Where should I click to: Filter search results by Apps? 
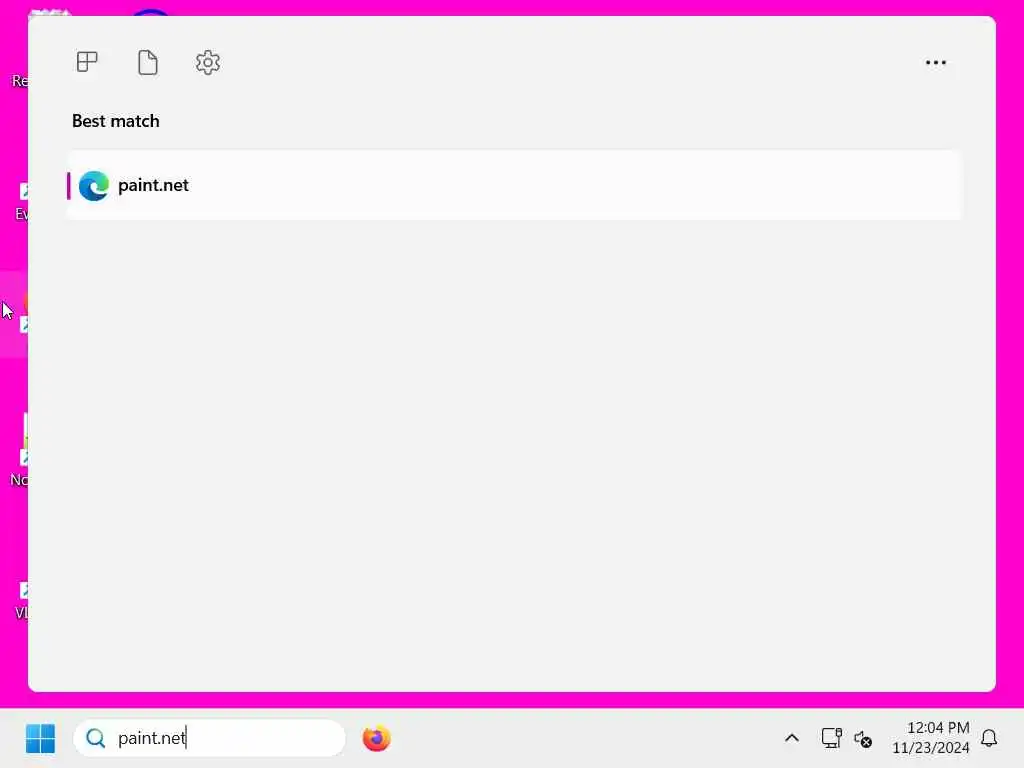[x=87, y=62]
